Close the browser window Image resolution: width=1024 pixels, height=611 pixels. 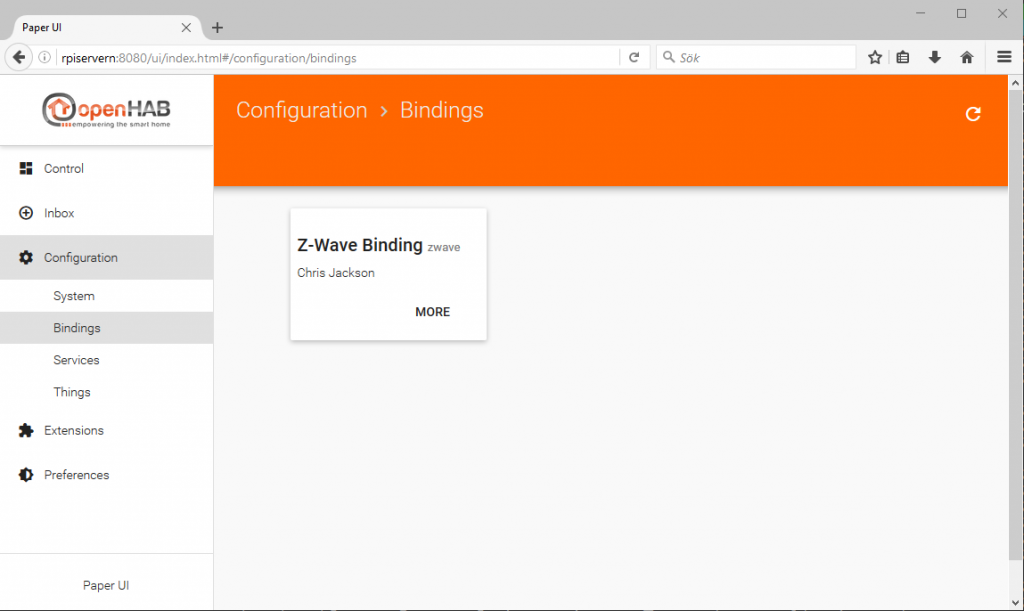pos(1002,13)
